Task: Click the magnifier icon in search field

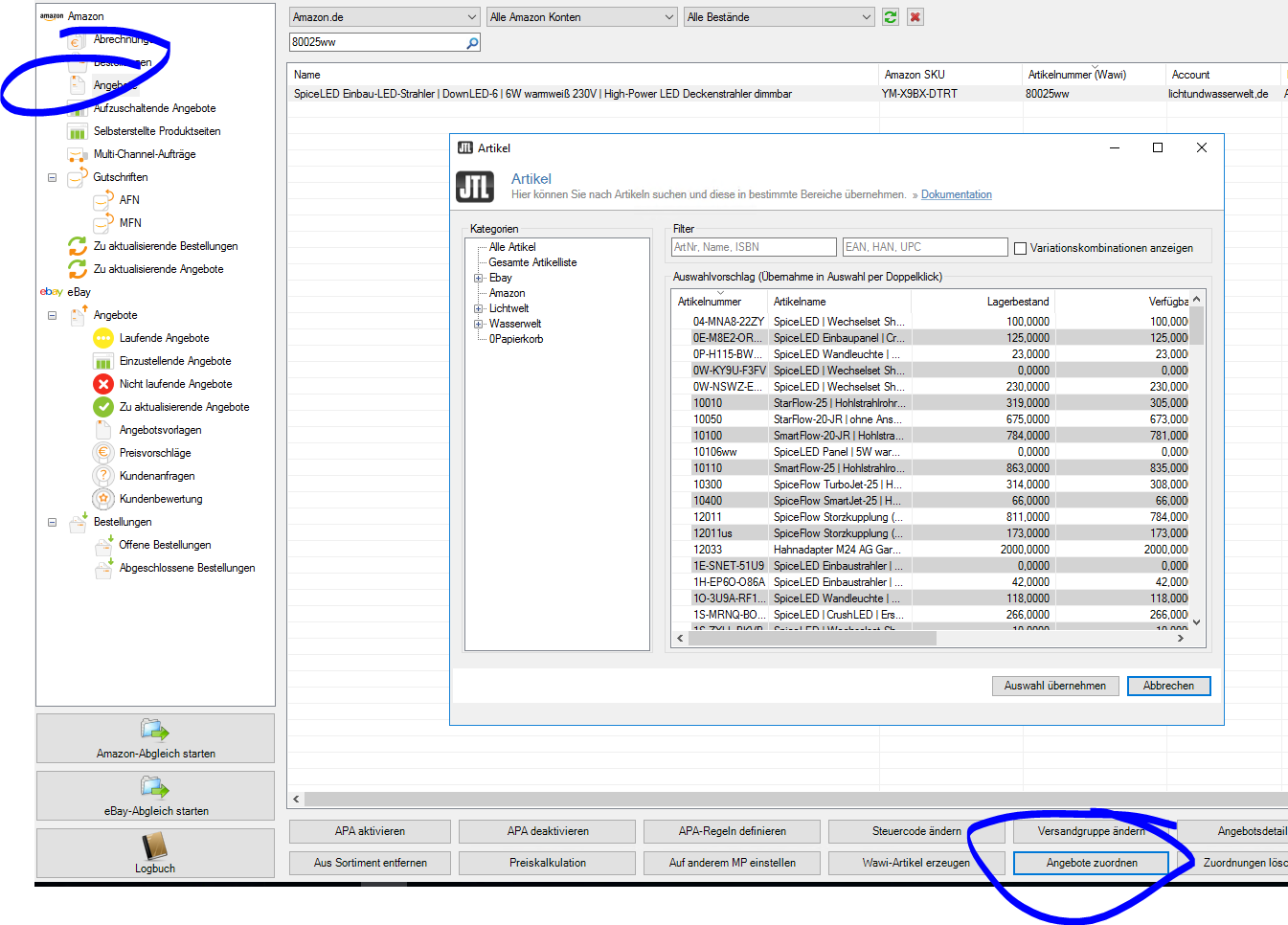Action: [472, 42]
